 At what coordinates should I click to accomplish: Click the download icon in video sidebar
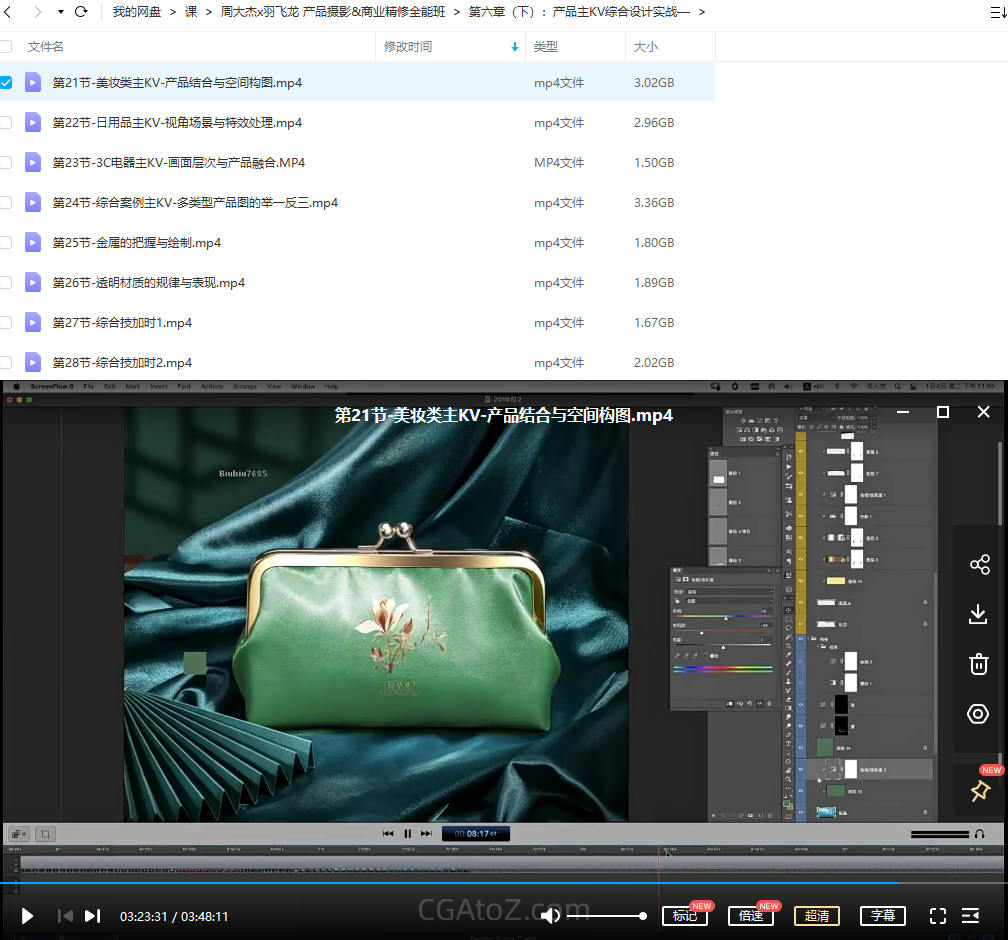coord(979,614)
